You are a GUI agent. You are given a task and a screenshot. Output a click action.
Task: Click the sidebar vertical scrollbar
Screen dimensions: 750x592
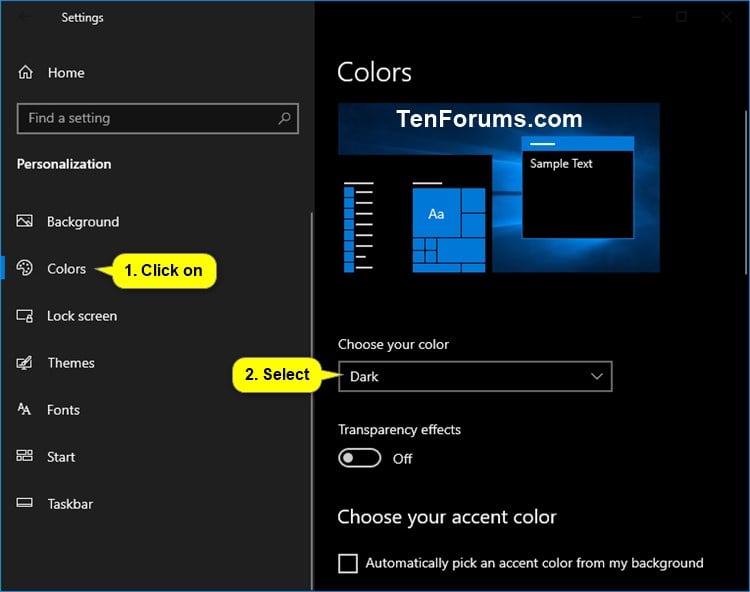[312, 401]
